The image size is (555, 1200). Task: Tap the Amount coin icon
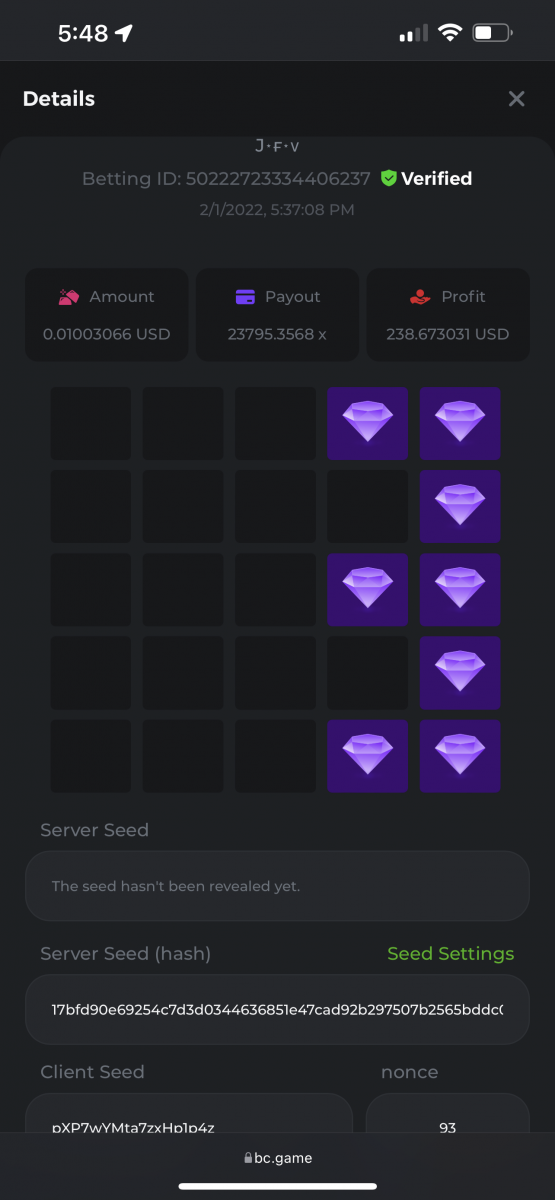(x=69, y=296)
